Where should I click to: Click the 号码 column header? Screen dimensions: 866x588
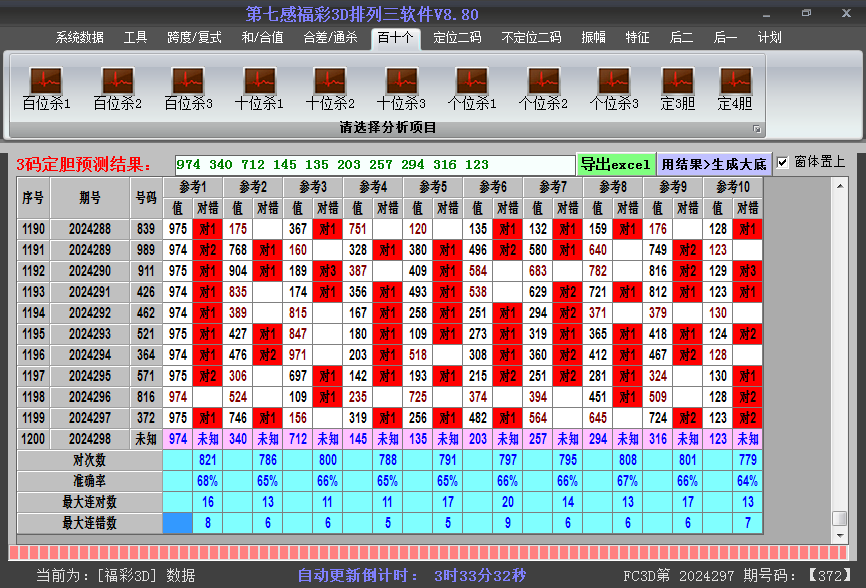146,198
